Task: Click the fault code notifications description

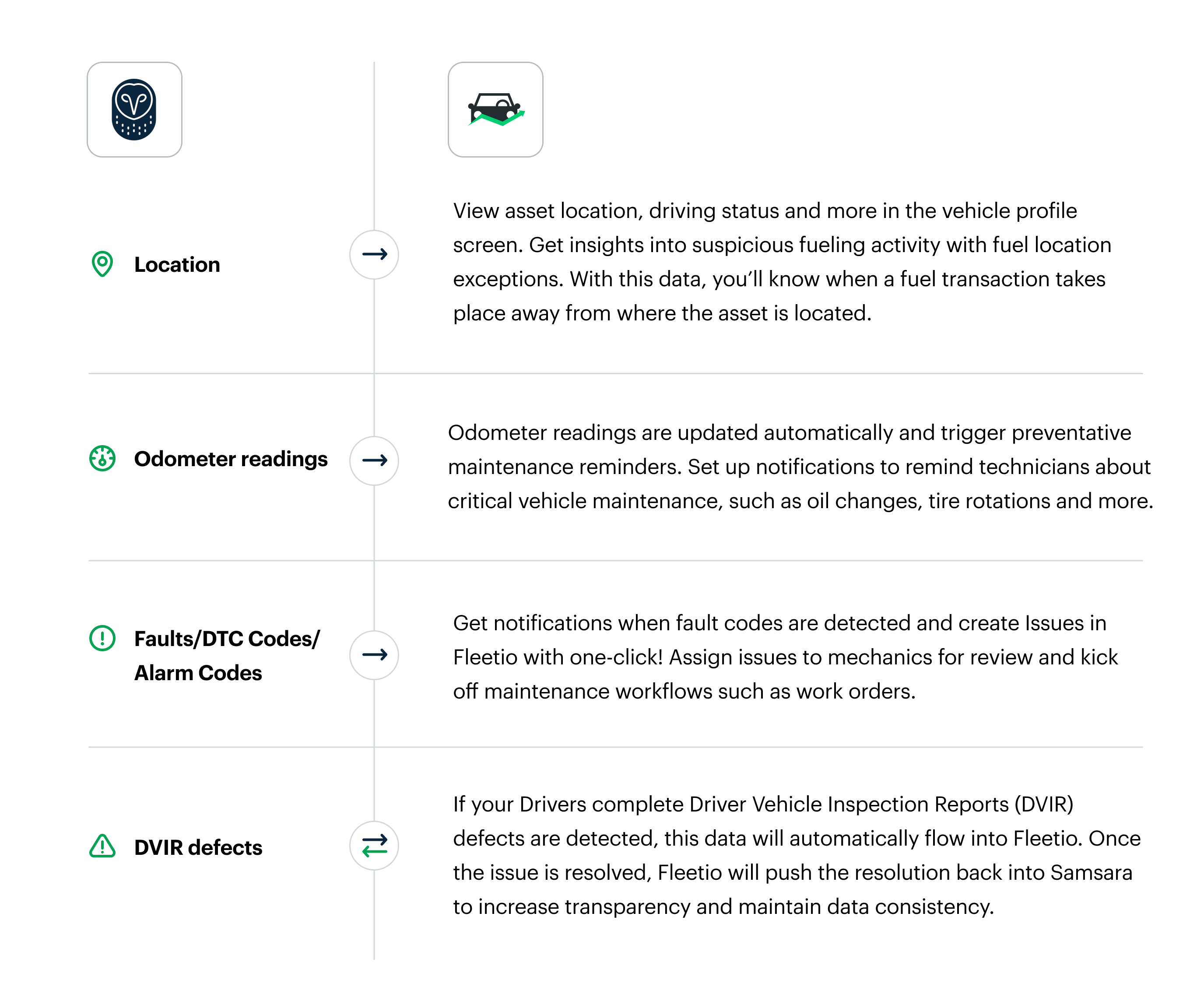Action: [x=784, y=657]
